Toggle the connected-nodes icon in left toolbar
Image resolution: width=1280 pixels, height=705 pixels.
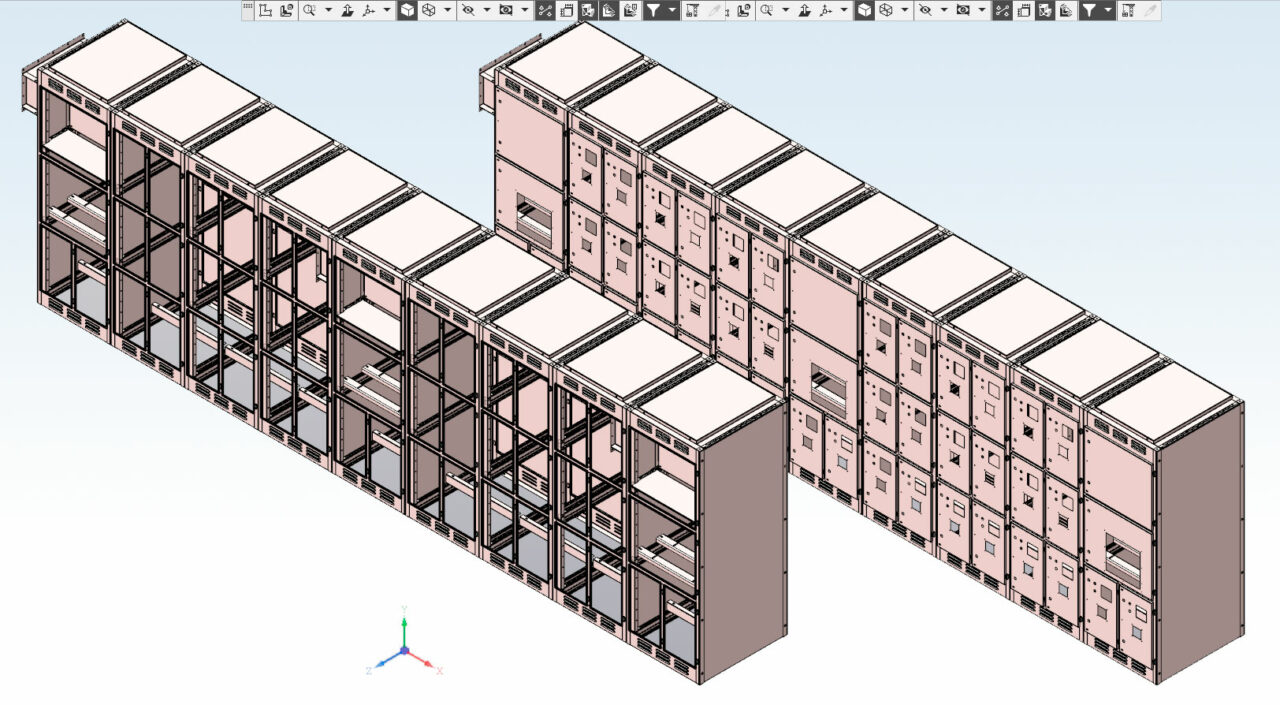[545, 10]
